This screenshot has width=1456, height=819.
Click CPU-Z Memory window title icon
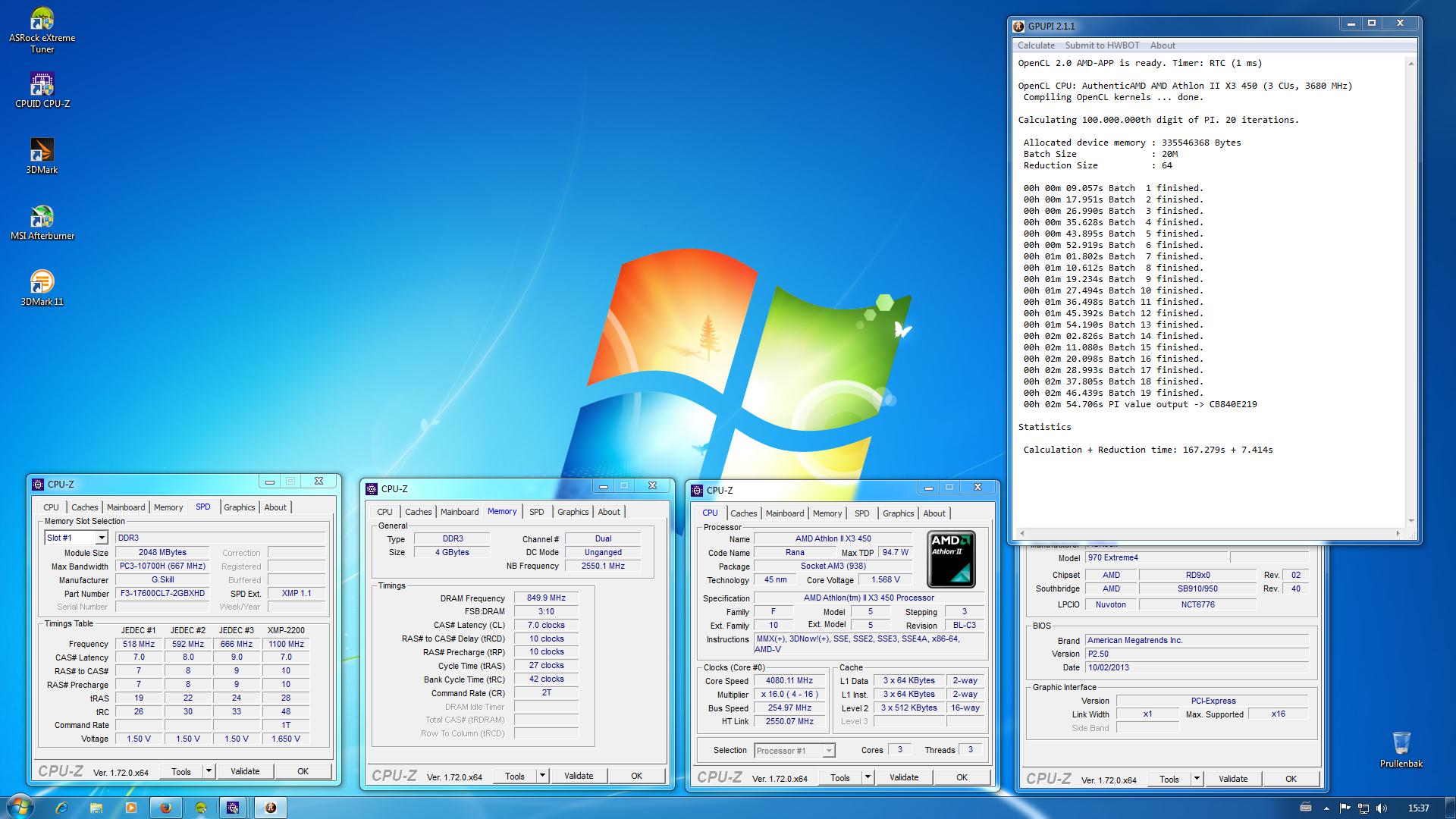[372, 488]
